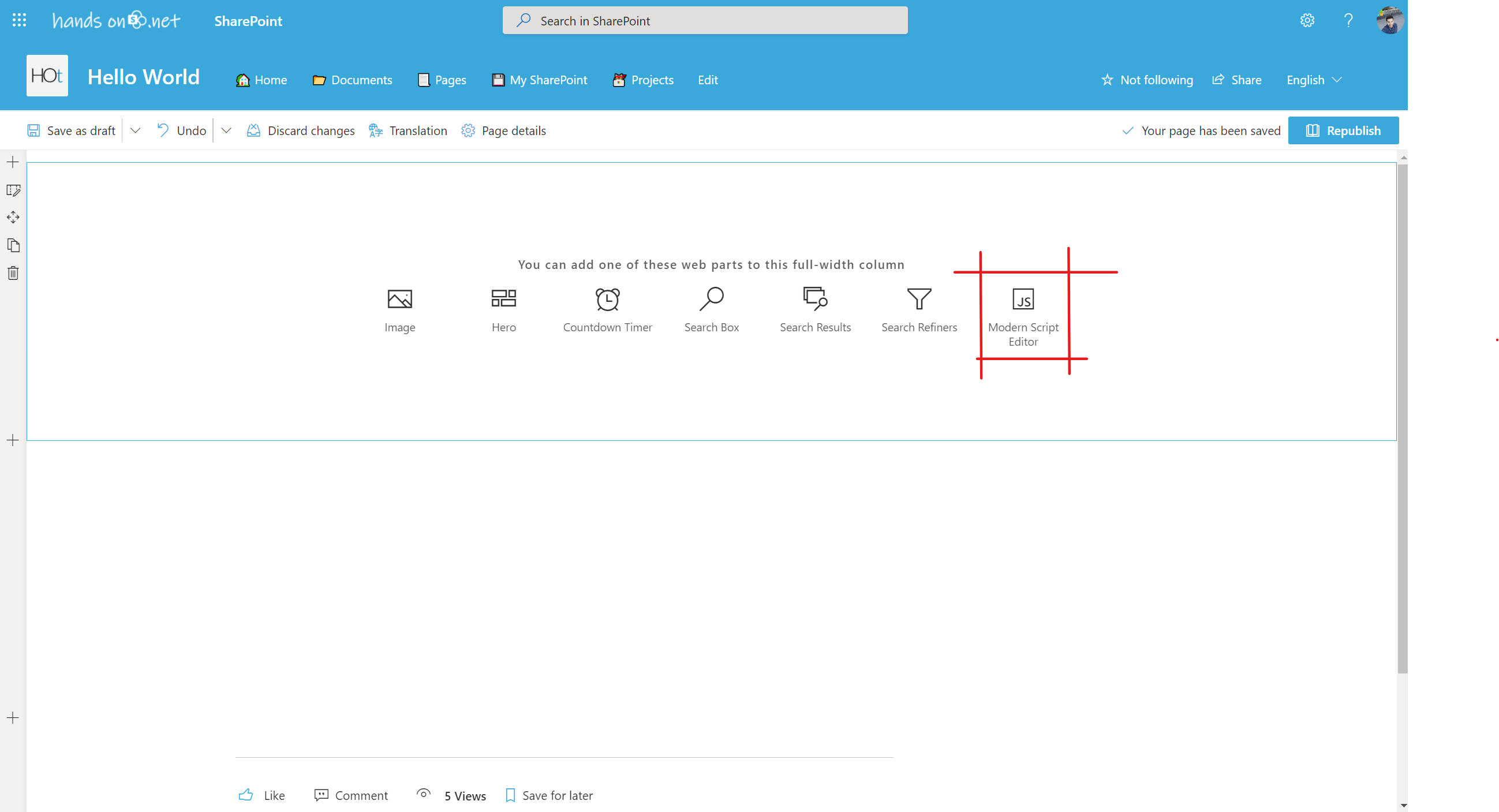Viewport: 1499px width, 812px height.
Task: Save this page for later
Action: 548,795
